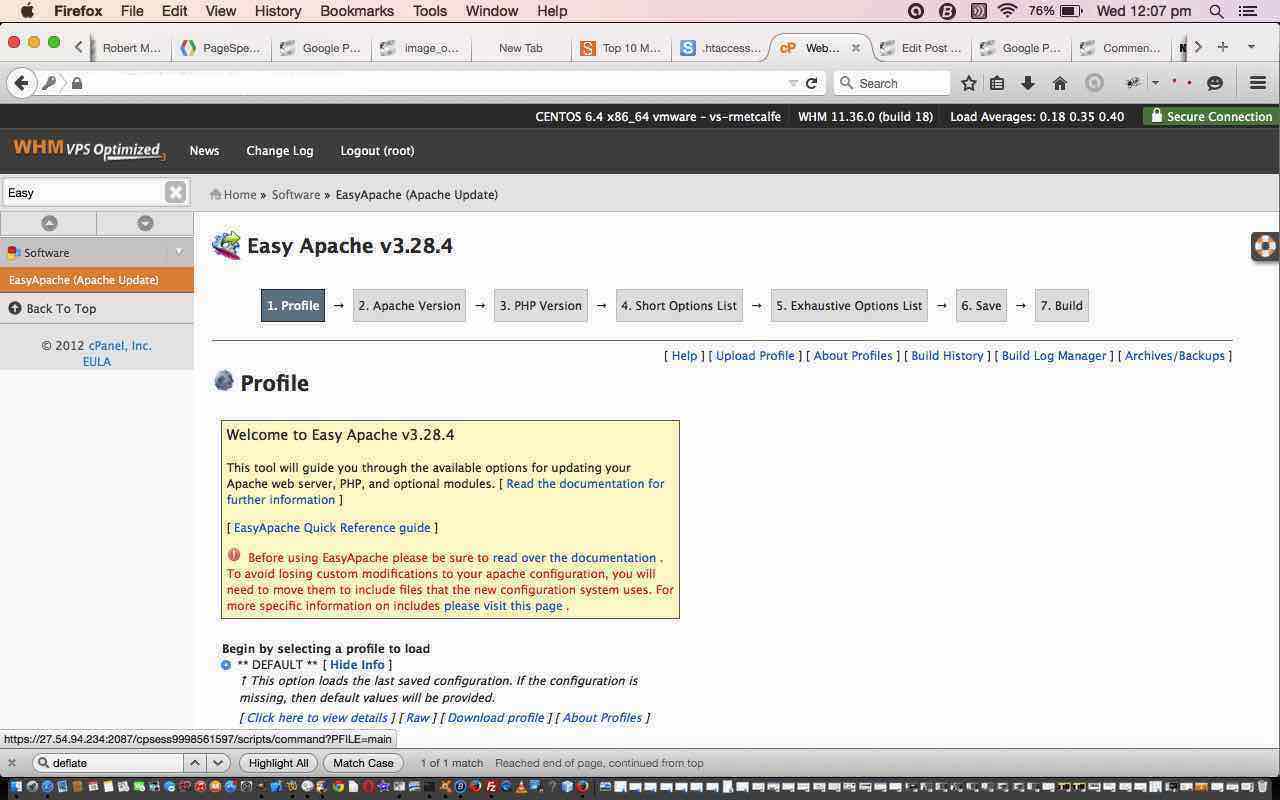Open a new tab with the plus button

(1222, 47)
